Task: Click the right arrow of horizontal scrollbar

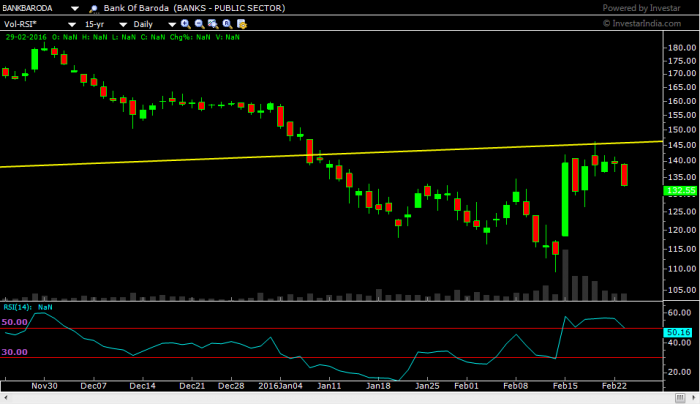Action: [694, 397]
